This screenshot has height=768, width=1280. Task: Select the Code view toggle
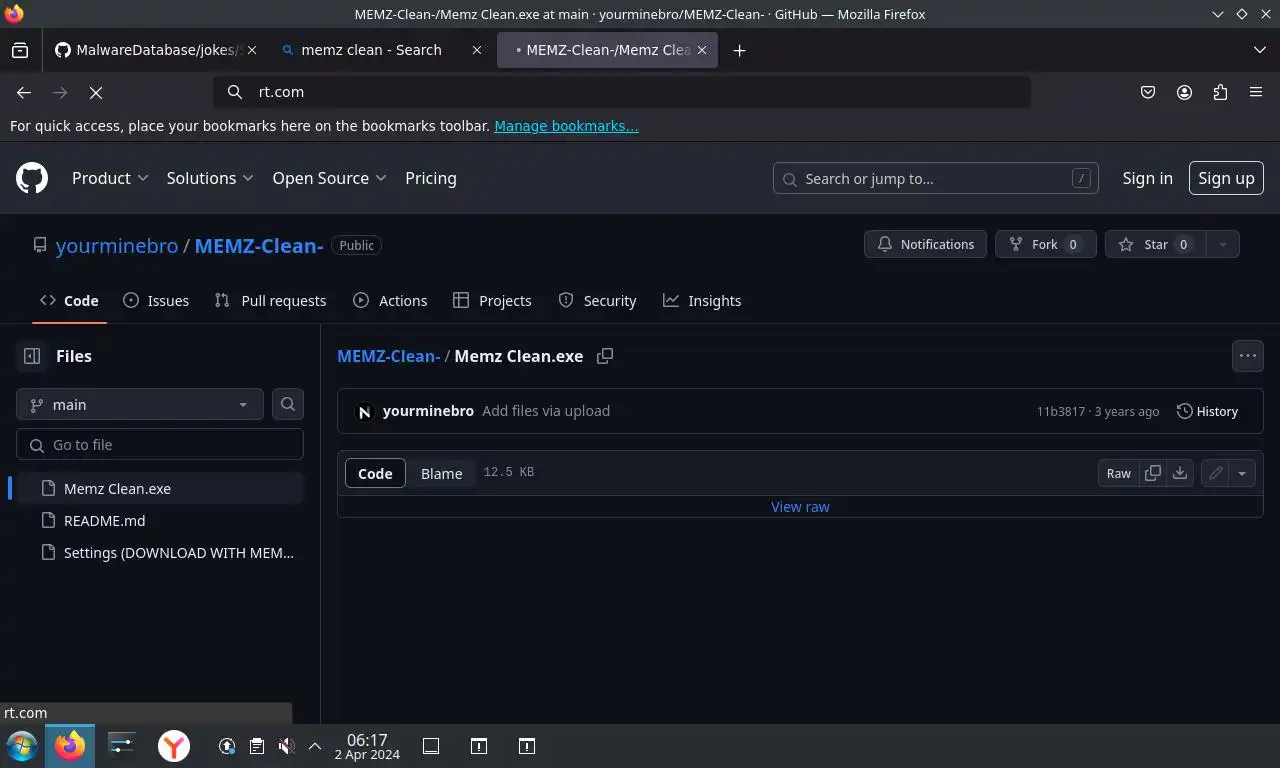pyautogui.click(x=375, y=473)
